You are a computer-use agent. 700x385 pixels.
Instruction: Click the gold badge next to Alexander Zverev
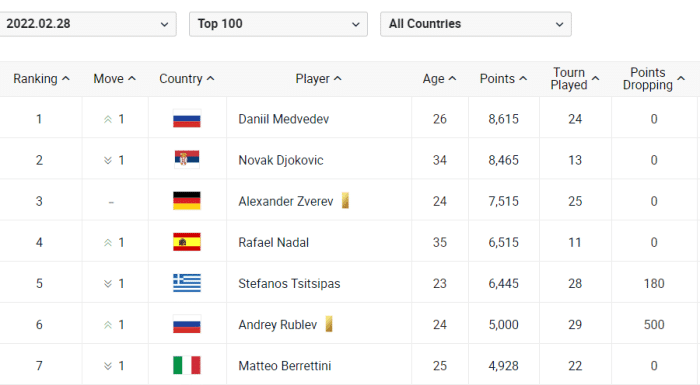[345, 201]
